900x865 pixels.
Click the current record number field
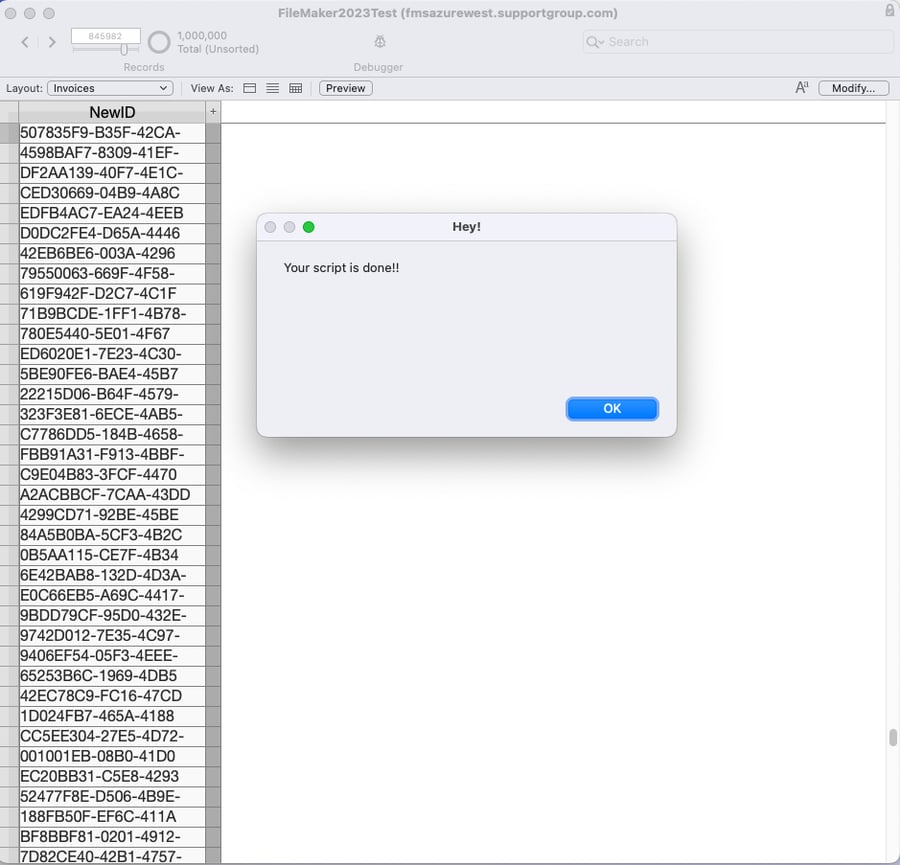pos(104,35)
